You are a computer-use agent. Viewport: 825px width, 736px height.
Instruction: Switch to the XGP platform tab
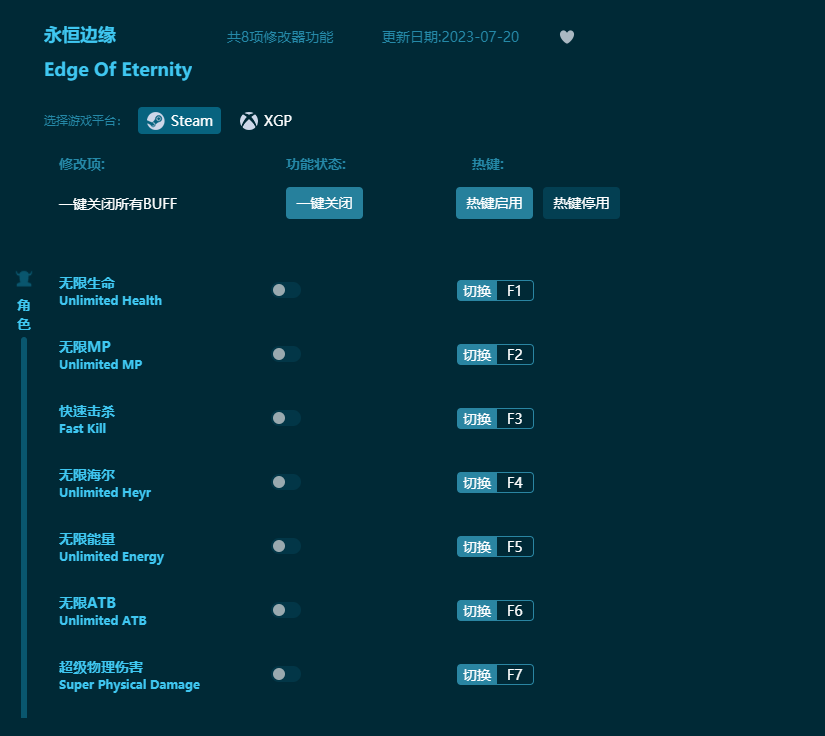(x=265, y=120)
